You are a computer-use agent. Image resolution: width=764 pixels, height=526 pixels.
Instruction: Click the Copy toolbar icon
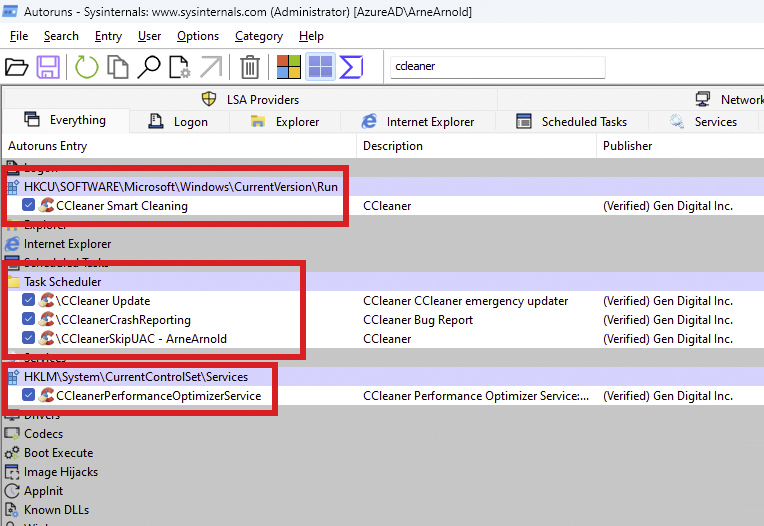118,67
